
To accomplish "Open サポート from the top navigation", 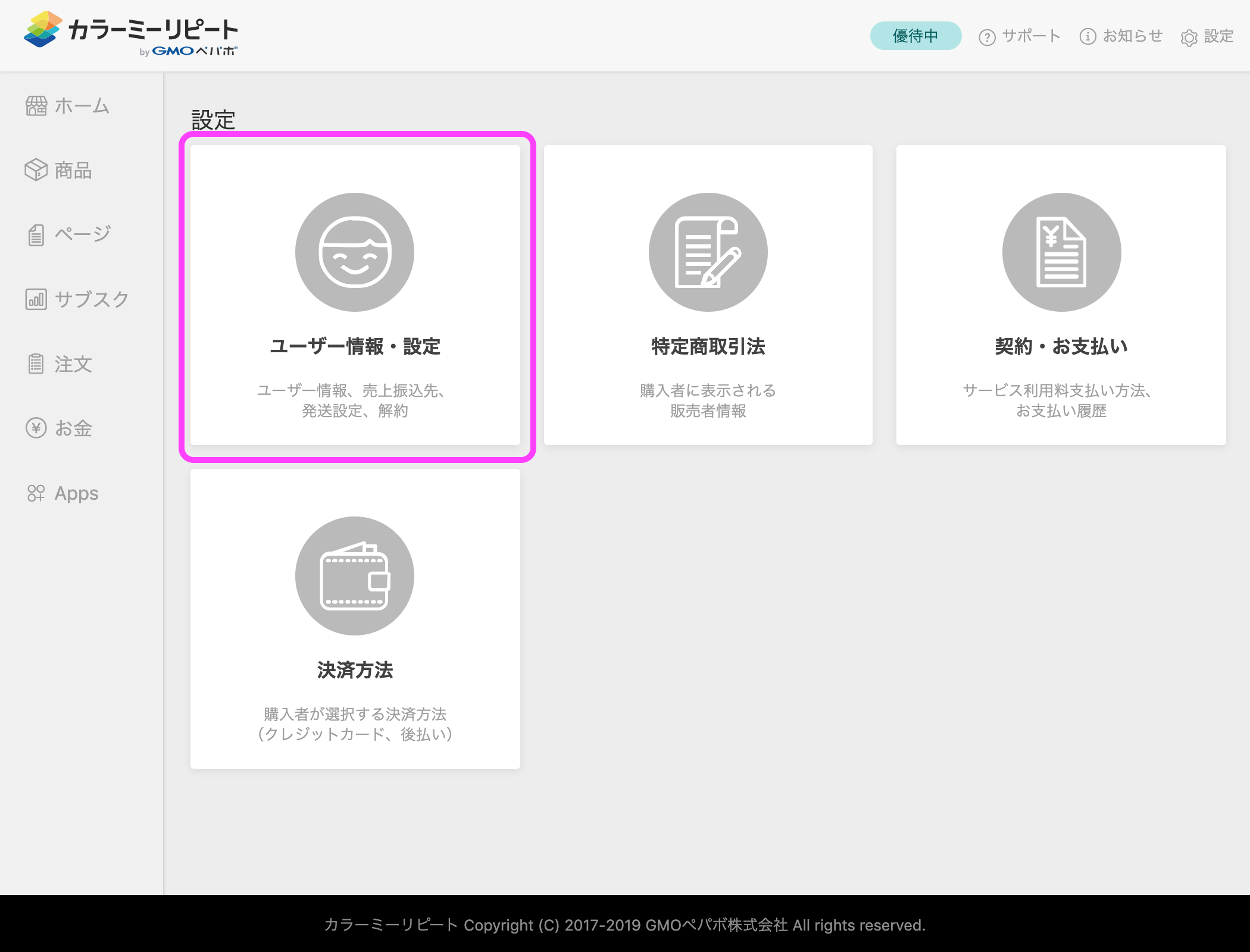I will point(1020,36).
